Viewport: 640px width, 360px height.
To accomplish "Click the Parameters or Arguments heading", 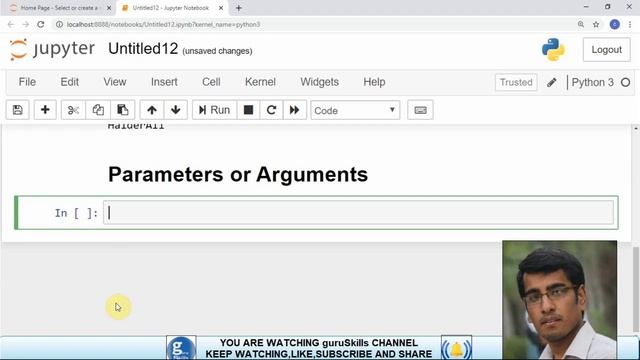I will [238, 175].
